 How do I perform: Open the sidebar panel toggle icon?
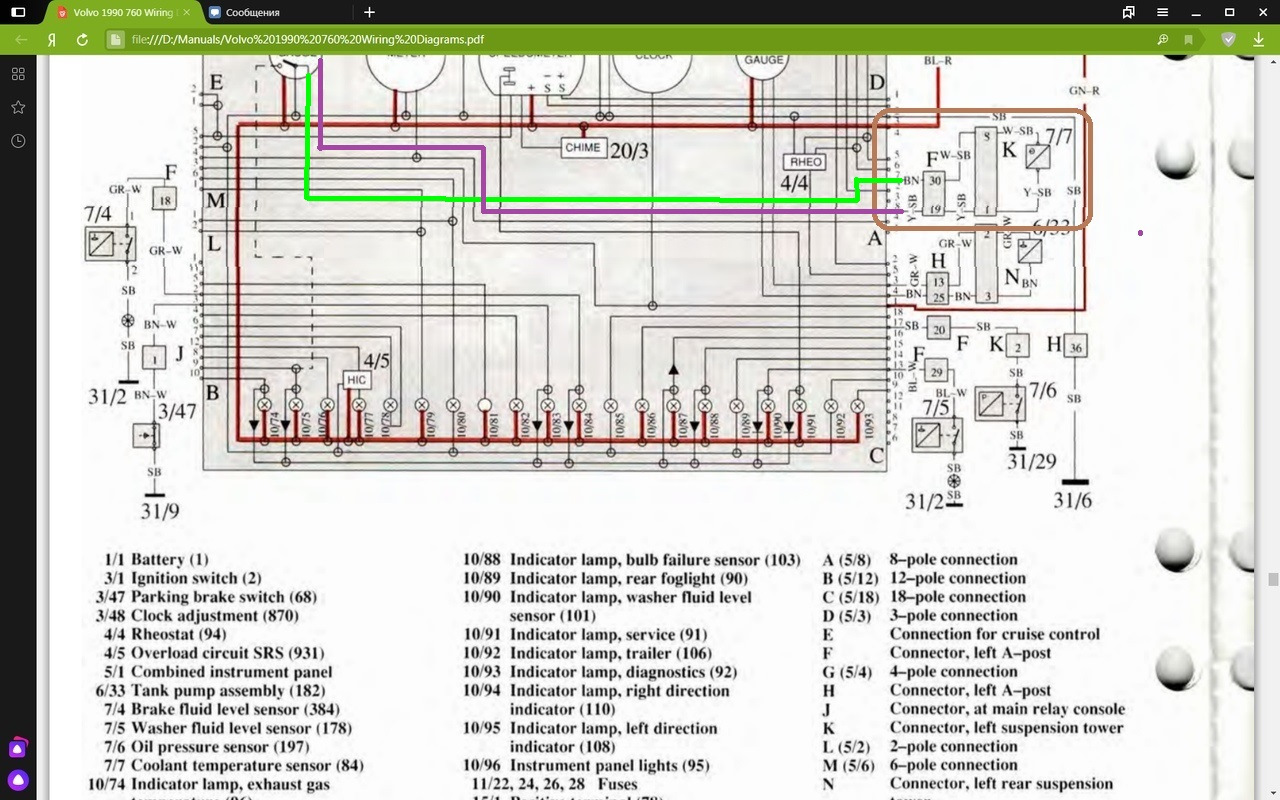point(18,12)
